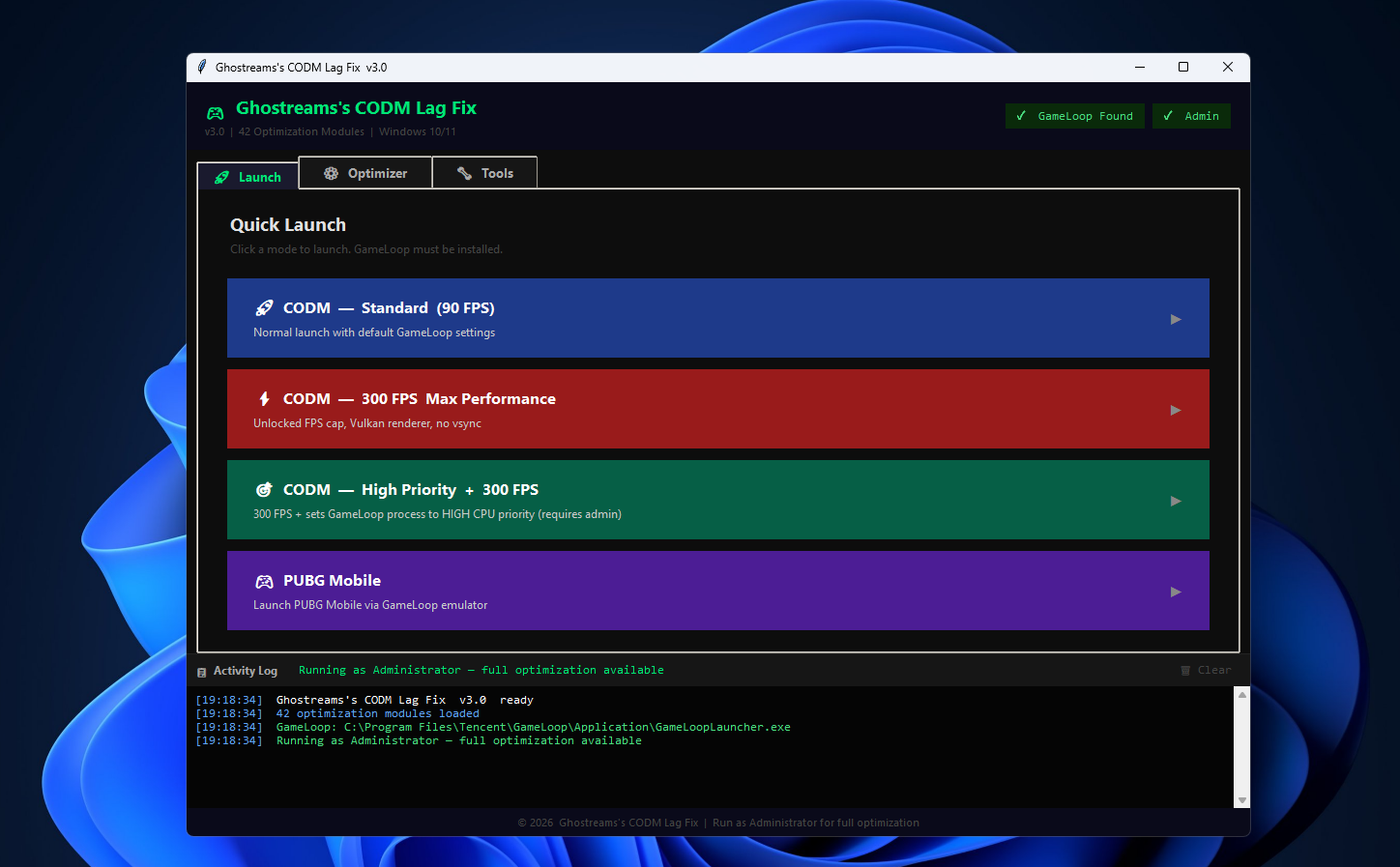Click the '42 Optimization Modules' header text
This screenshot has height=867, width=1400.
pyautogui.click(x=302, y=132)
